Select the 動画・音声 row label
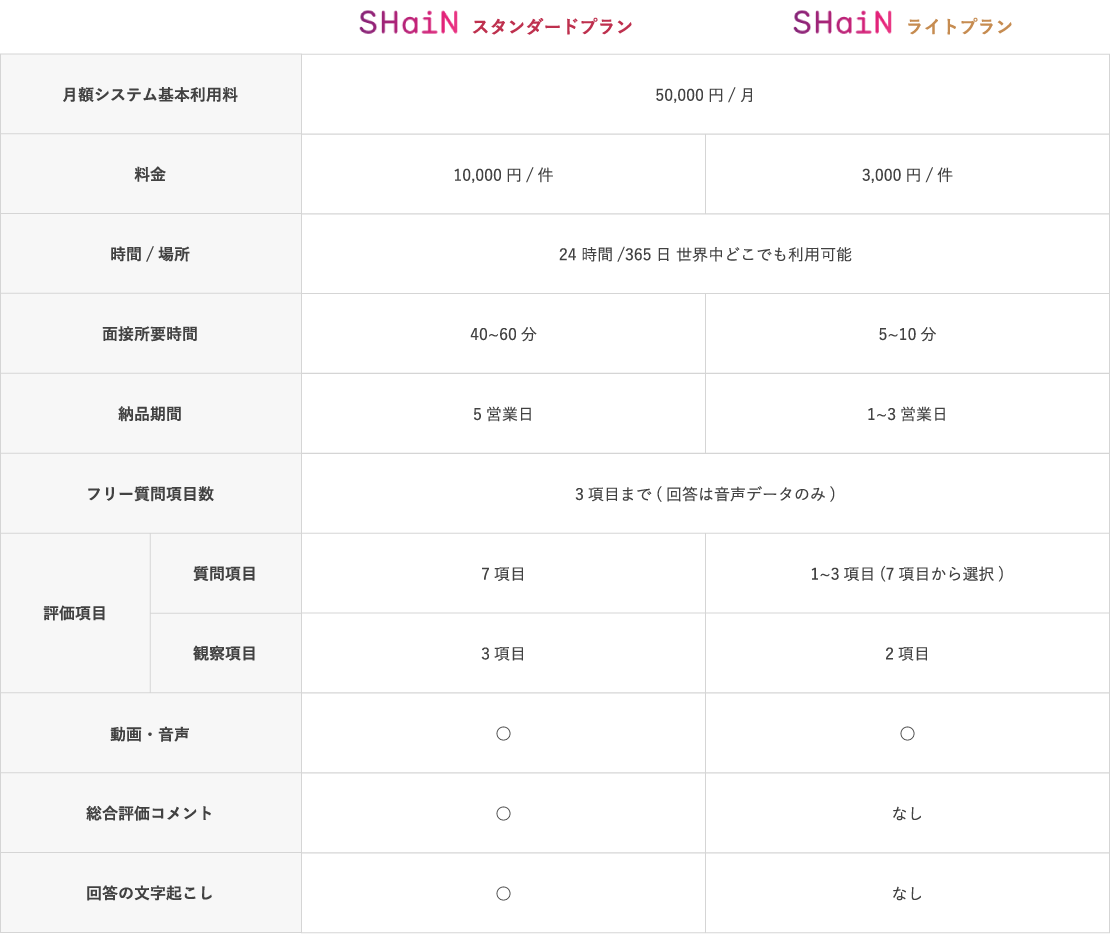Screen dimensions: 1110x940 click(150, 734)
